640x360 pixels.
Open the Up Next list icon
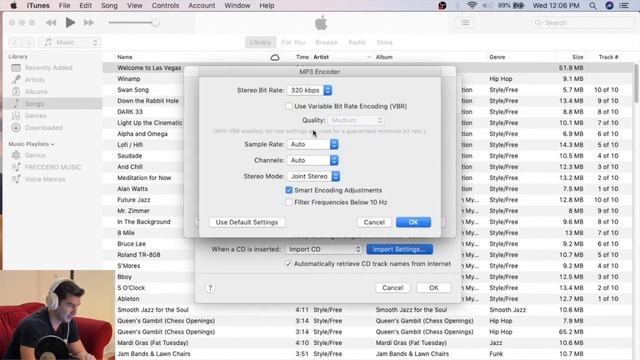tap(465, 23)
